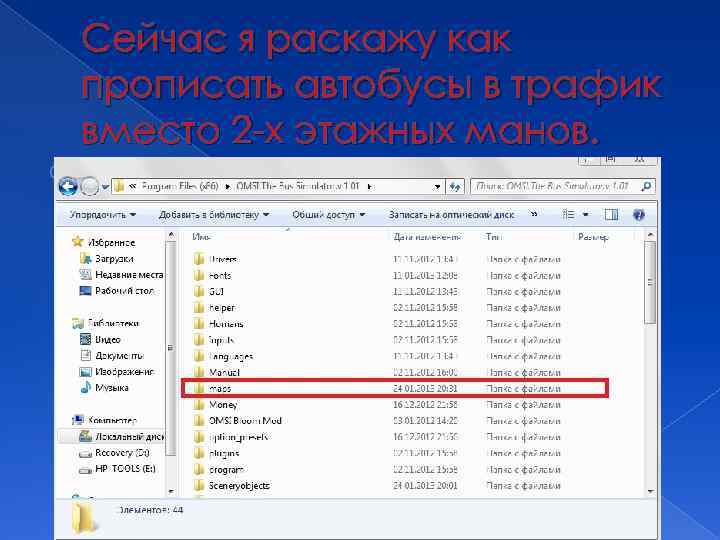Screen dimensions: 720x540
Task: Toggle the preview pane icon
Action: [x=611, y=214]
